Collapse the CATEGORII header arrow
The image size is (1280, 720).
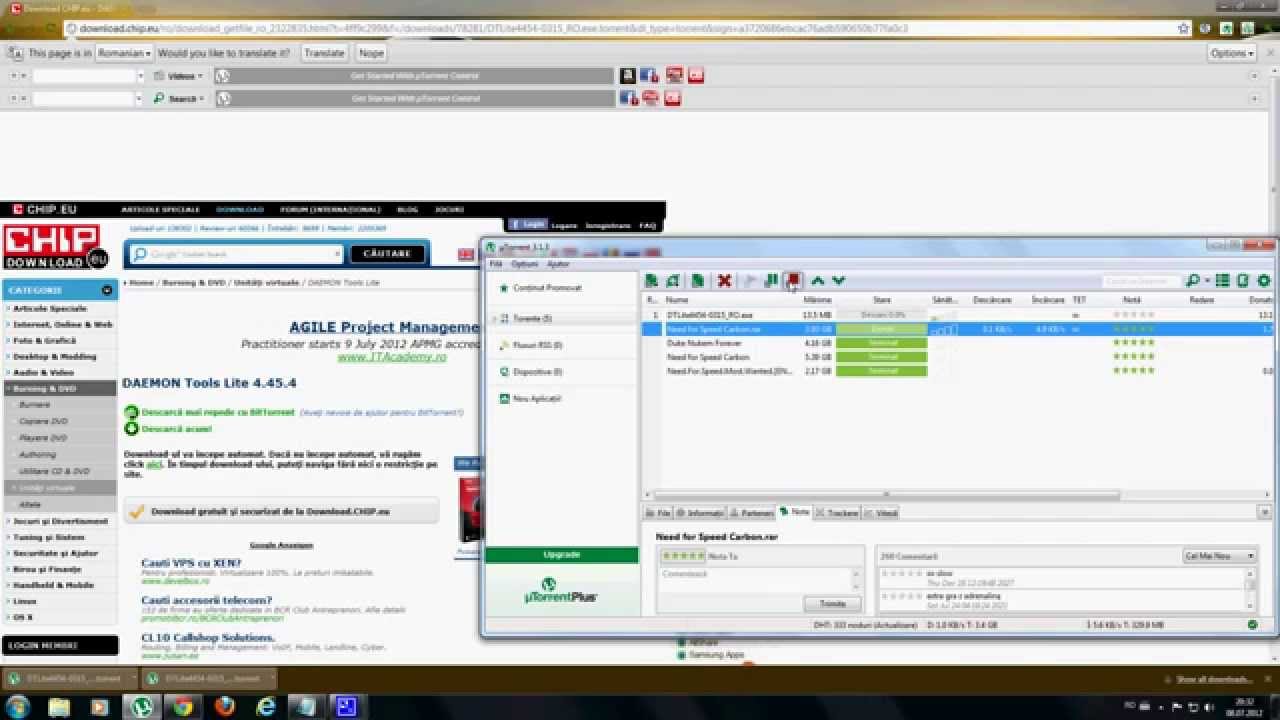pyautogui.click(x=107, y=290)
